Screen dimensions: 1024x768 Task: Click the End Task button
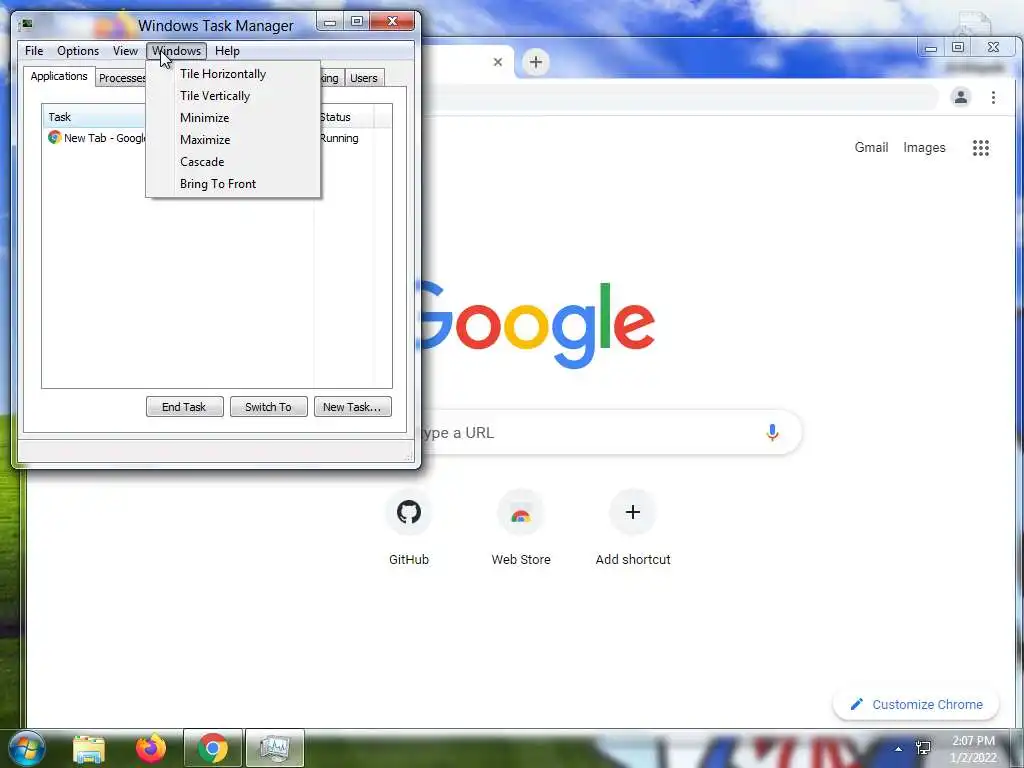coord(184,407)
